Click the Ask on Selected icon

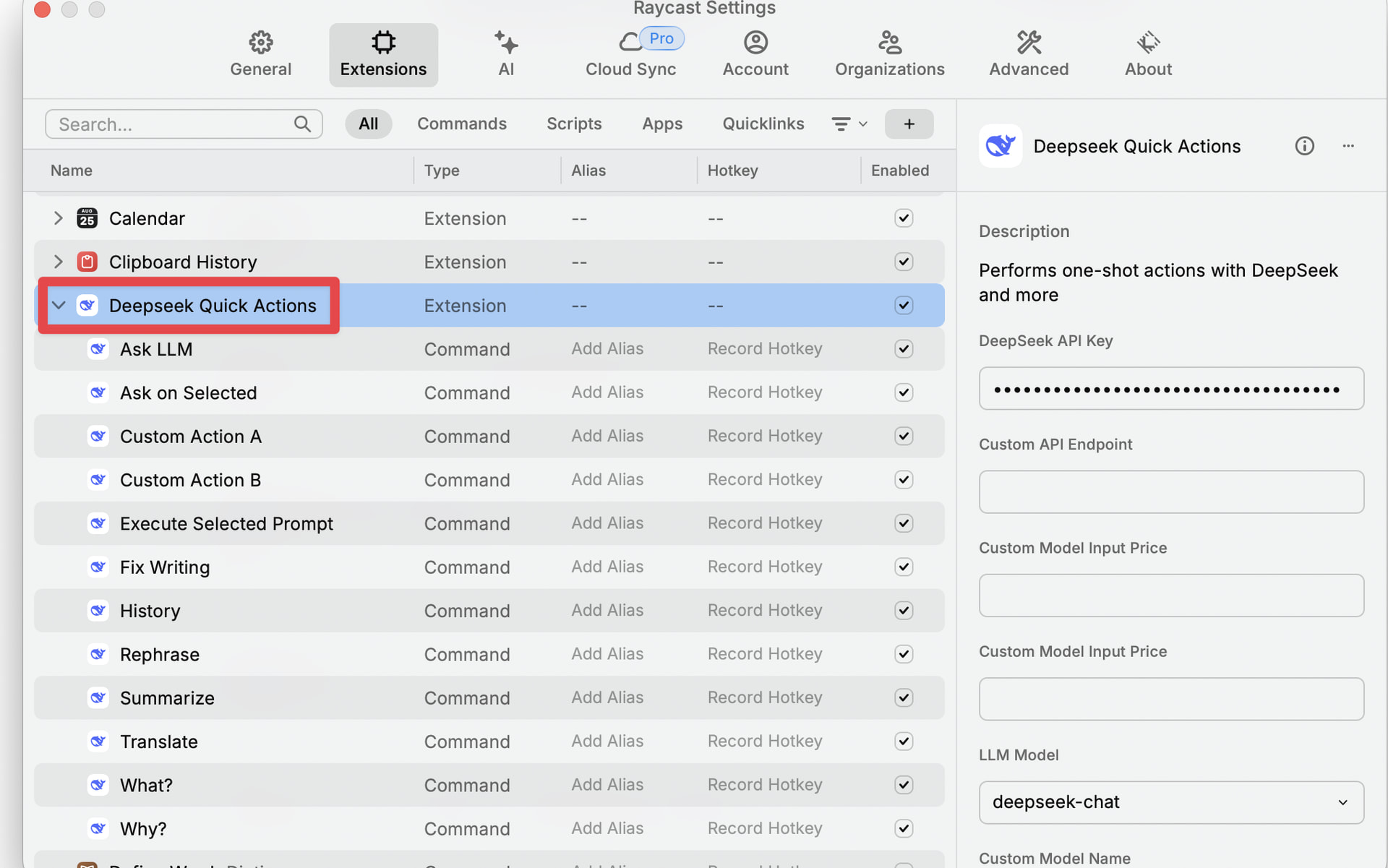coord(98,392)
